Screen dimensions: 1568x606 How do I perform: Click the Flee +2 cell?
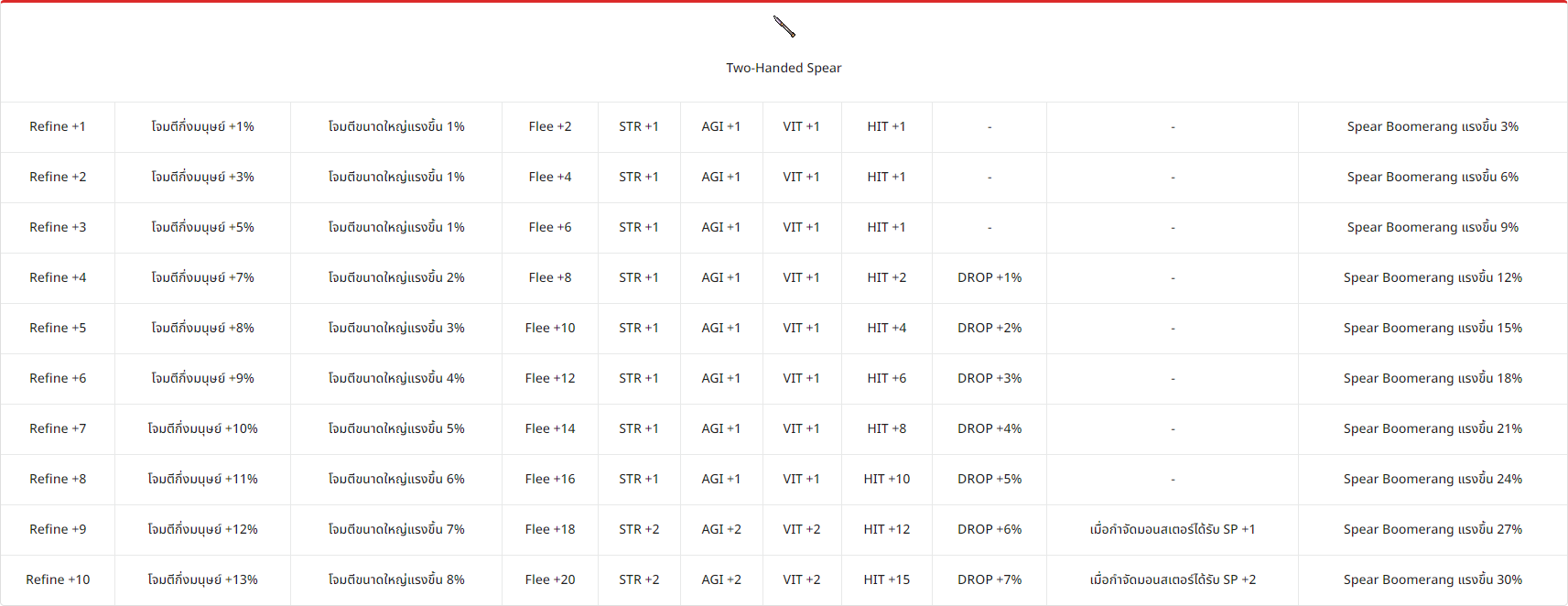pos(550,126)
